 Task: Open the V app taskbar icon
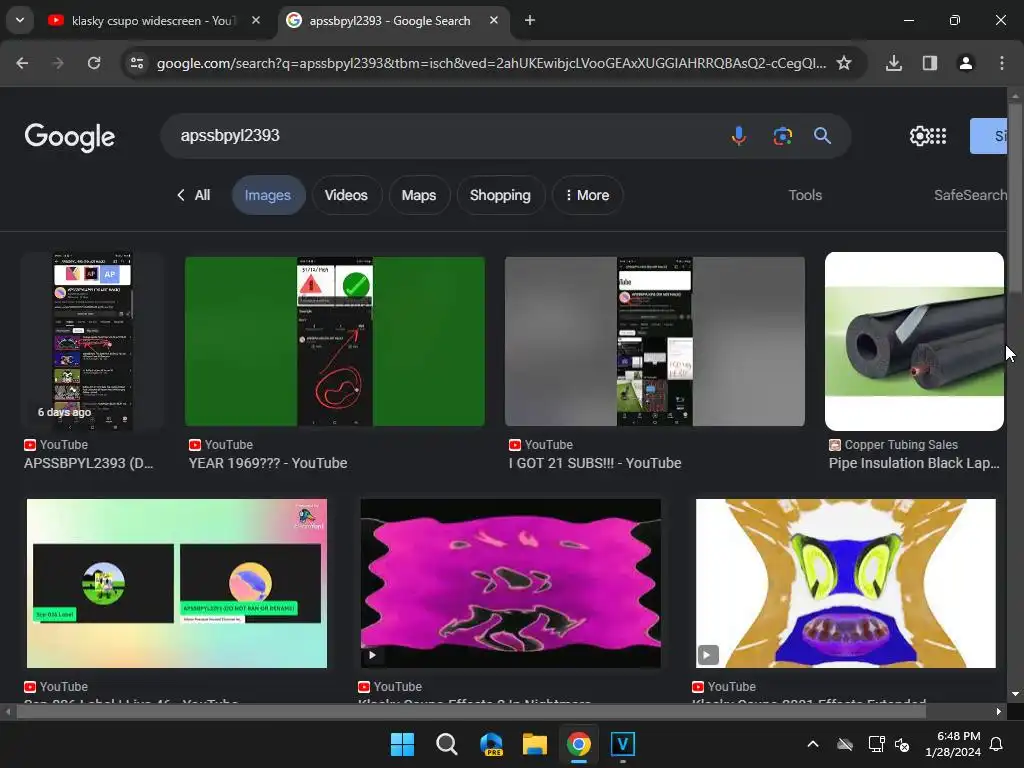(623, 744)
